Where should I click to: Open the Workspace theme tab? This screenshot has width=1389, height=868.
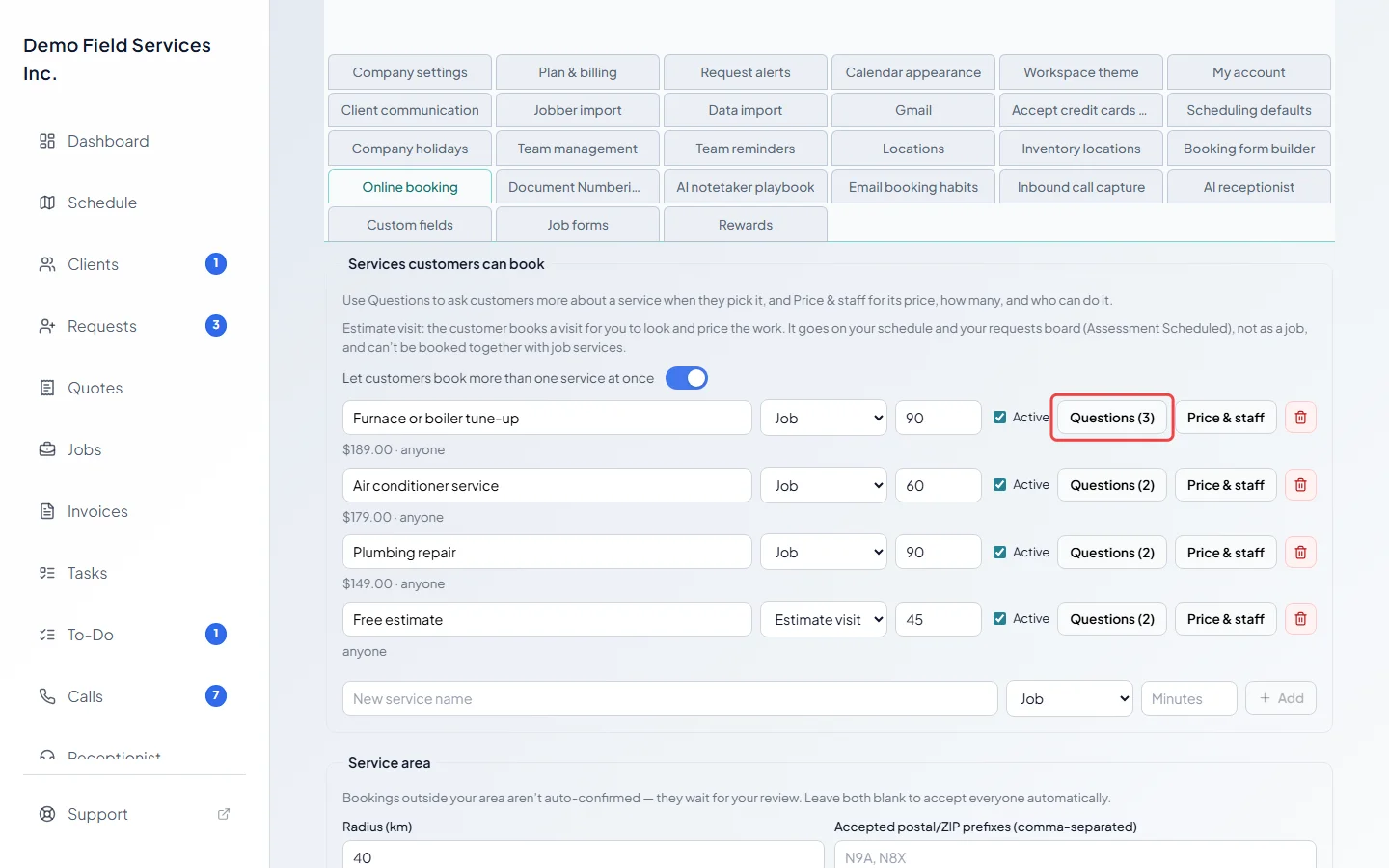[x=1081, y=72]
